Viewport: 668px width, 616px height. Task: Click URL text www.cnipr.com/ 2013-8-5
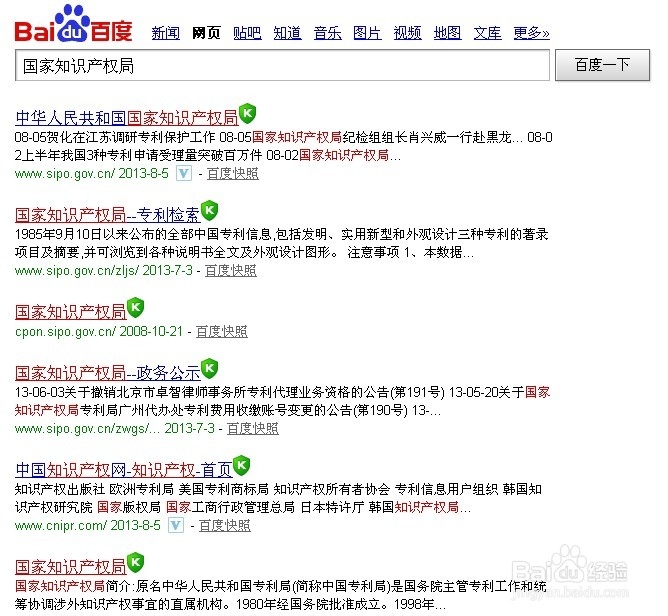pos(88,525)
